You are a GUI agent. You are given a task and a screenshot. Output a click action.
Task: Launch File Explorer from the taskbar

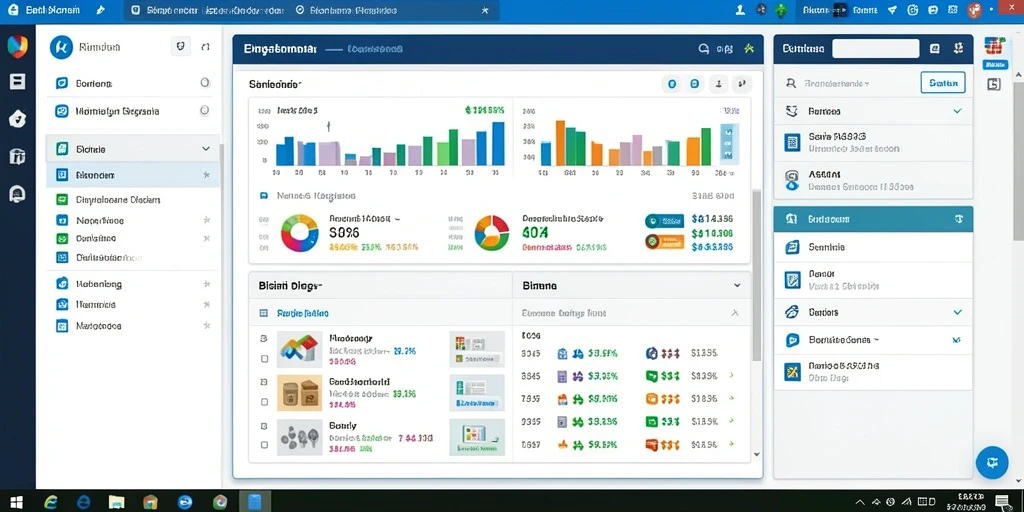[116, 502]
